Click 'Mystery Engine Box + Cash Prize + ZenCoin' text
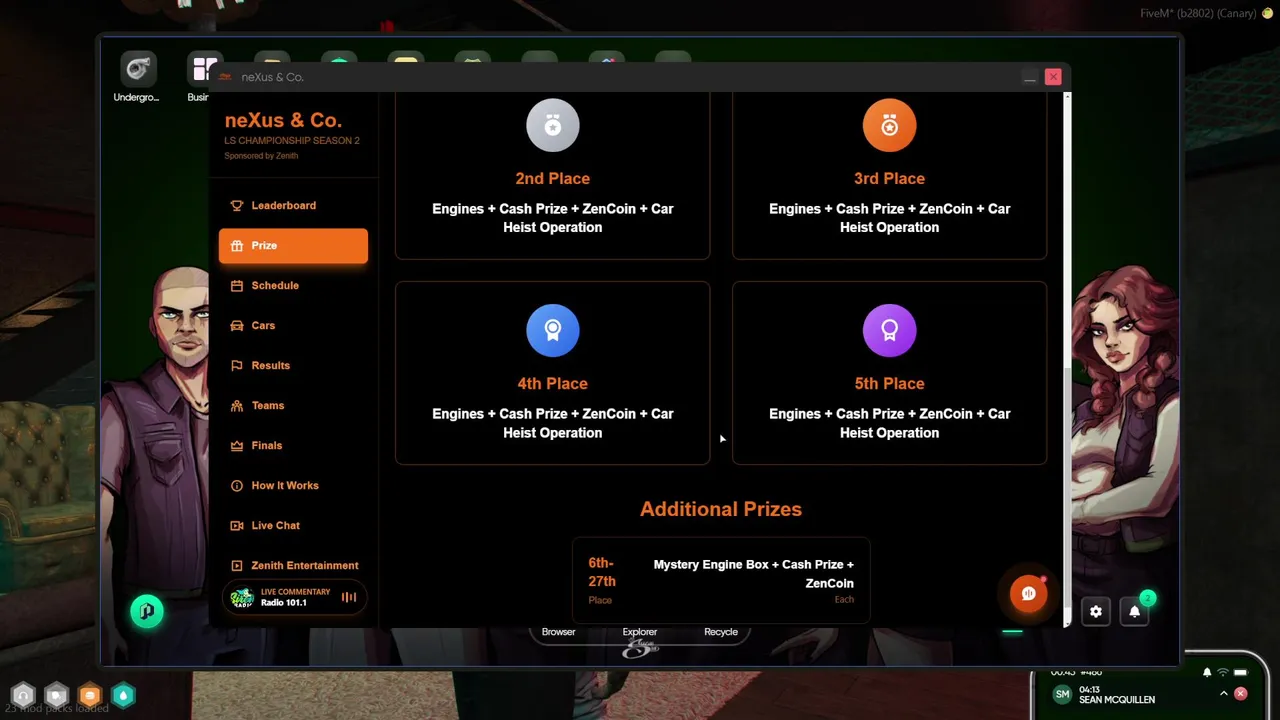The height and width of the screenshot is (720, 1280). click(754, 574)
